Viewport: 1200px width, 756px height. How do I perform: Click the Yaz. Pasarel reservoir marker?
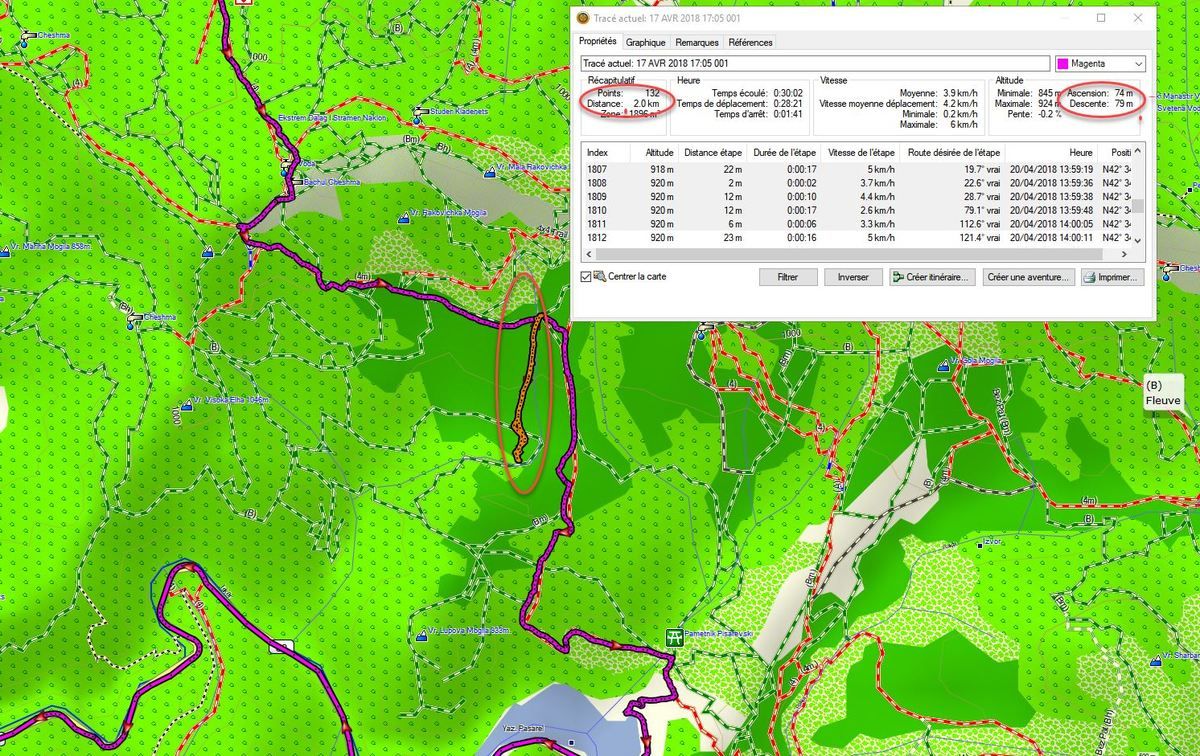click(x=571, y=743)
